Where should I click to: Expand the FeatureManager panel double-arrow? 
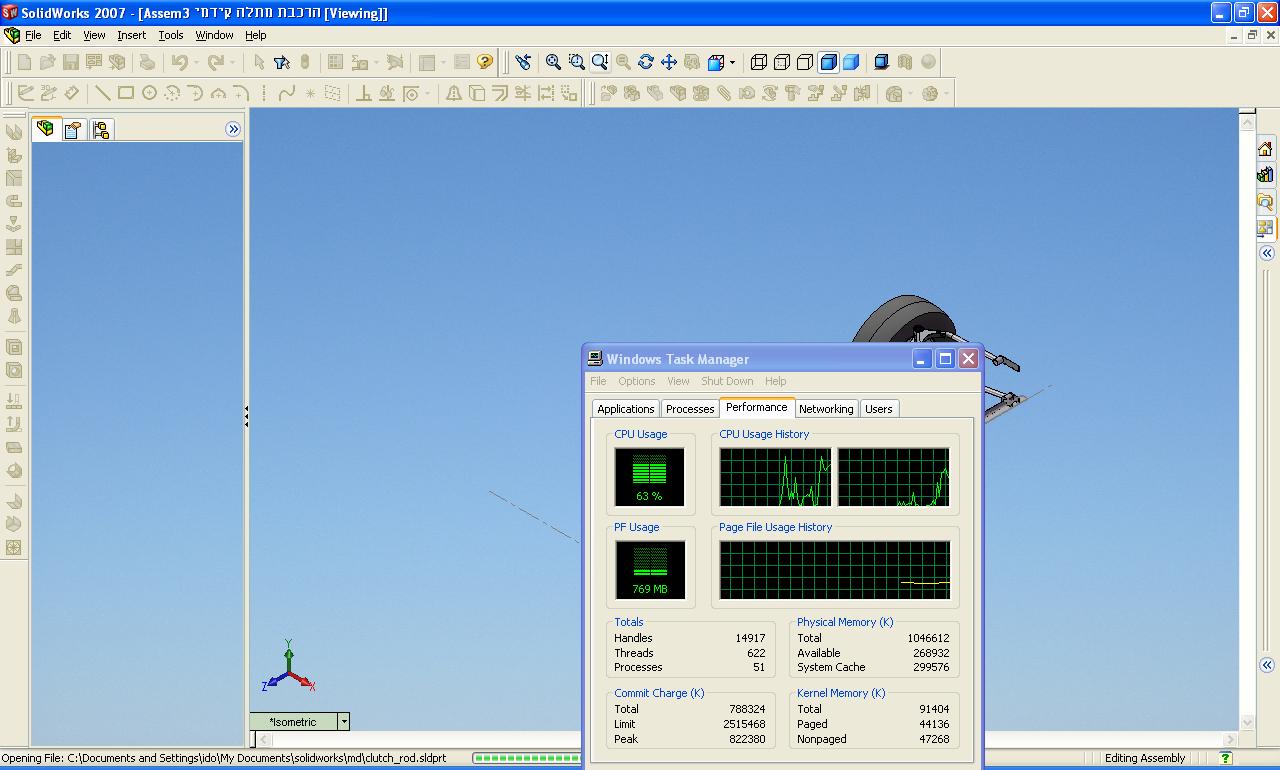pyautogui.click(x=233, y=129)
